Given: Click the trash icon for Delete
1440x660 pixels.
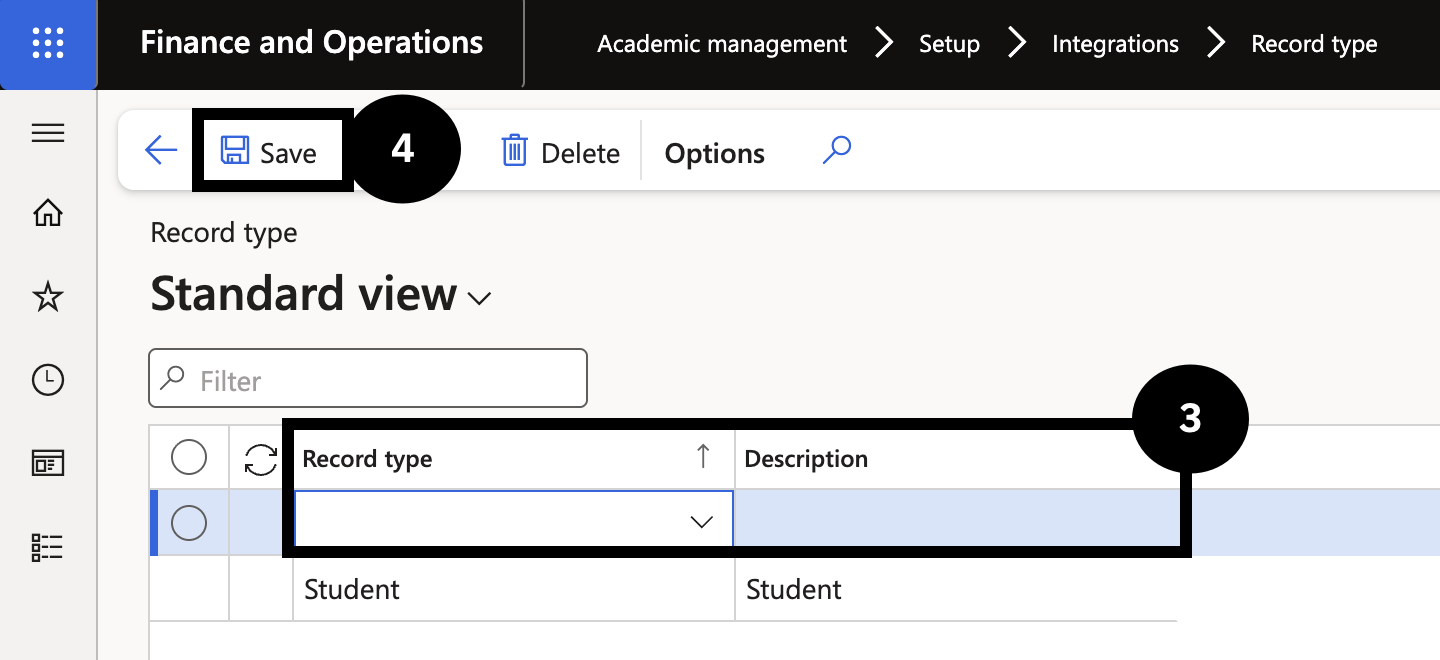Looking at the screenshot, I should (x=514, y=151).
